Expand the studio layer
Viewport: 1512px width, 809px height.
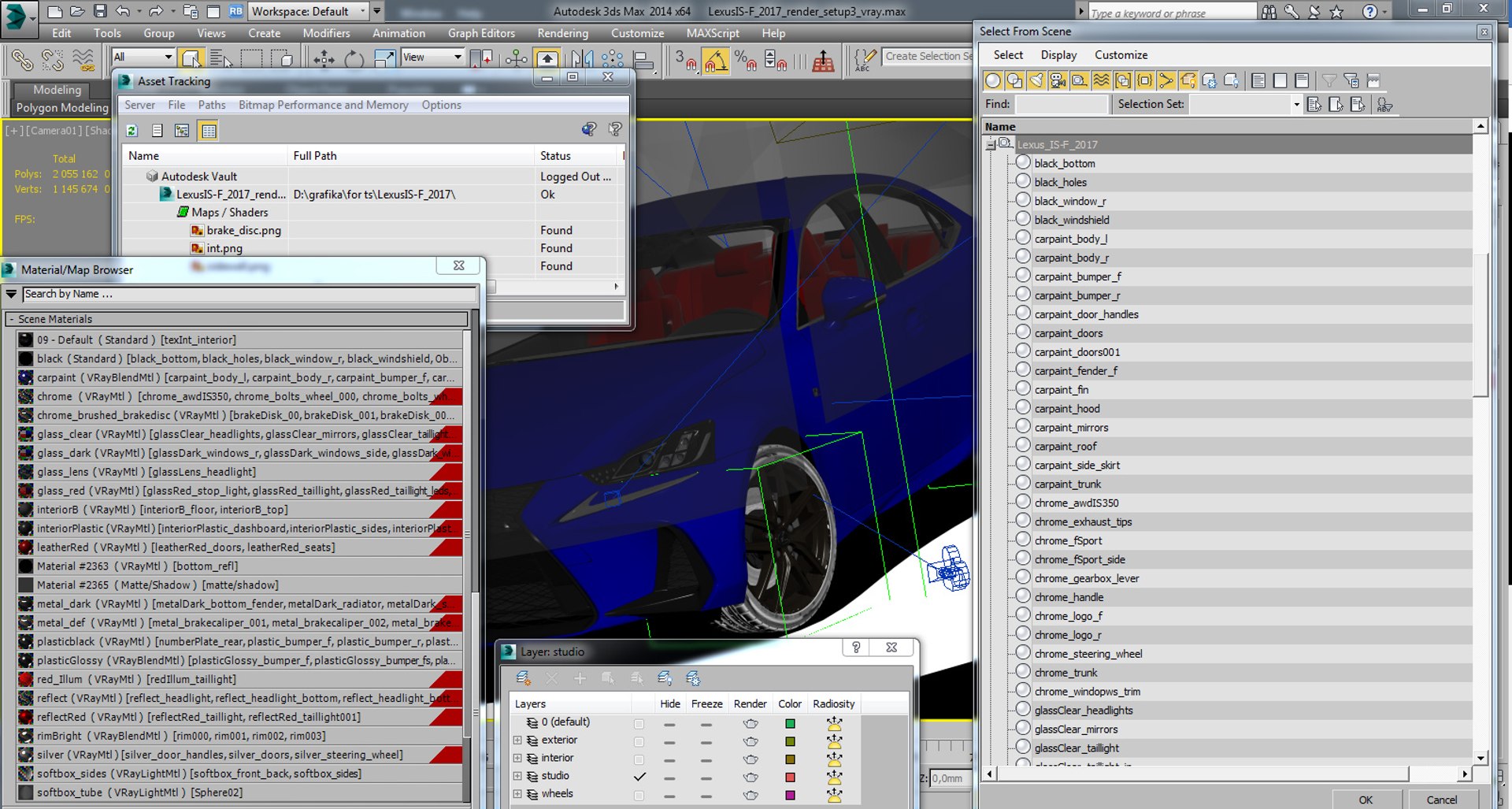tap(517, 776)
